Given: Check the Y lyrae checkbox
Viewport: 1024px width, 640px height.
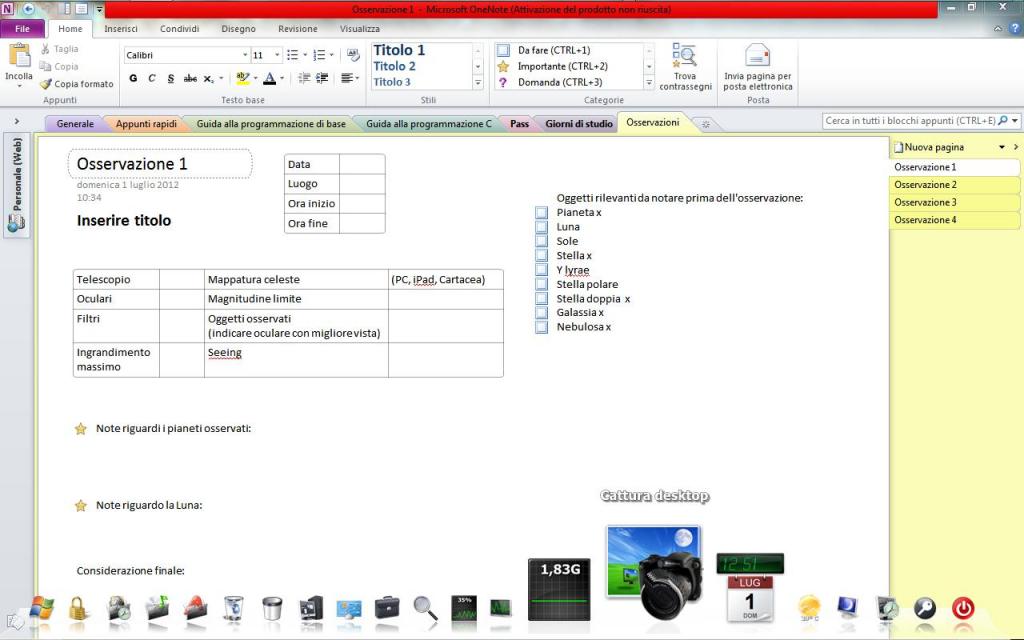Looking at the screenshot, I should pos(541,270).
